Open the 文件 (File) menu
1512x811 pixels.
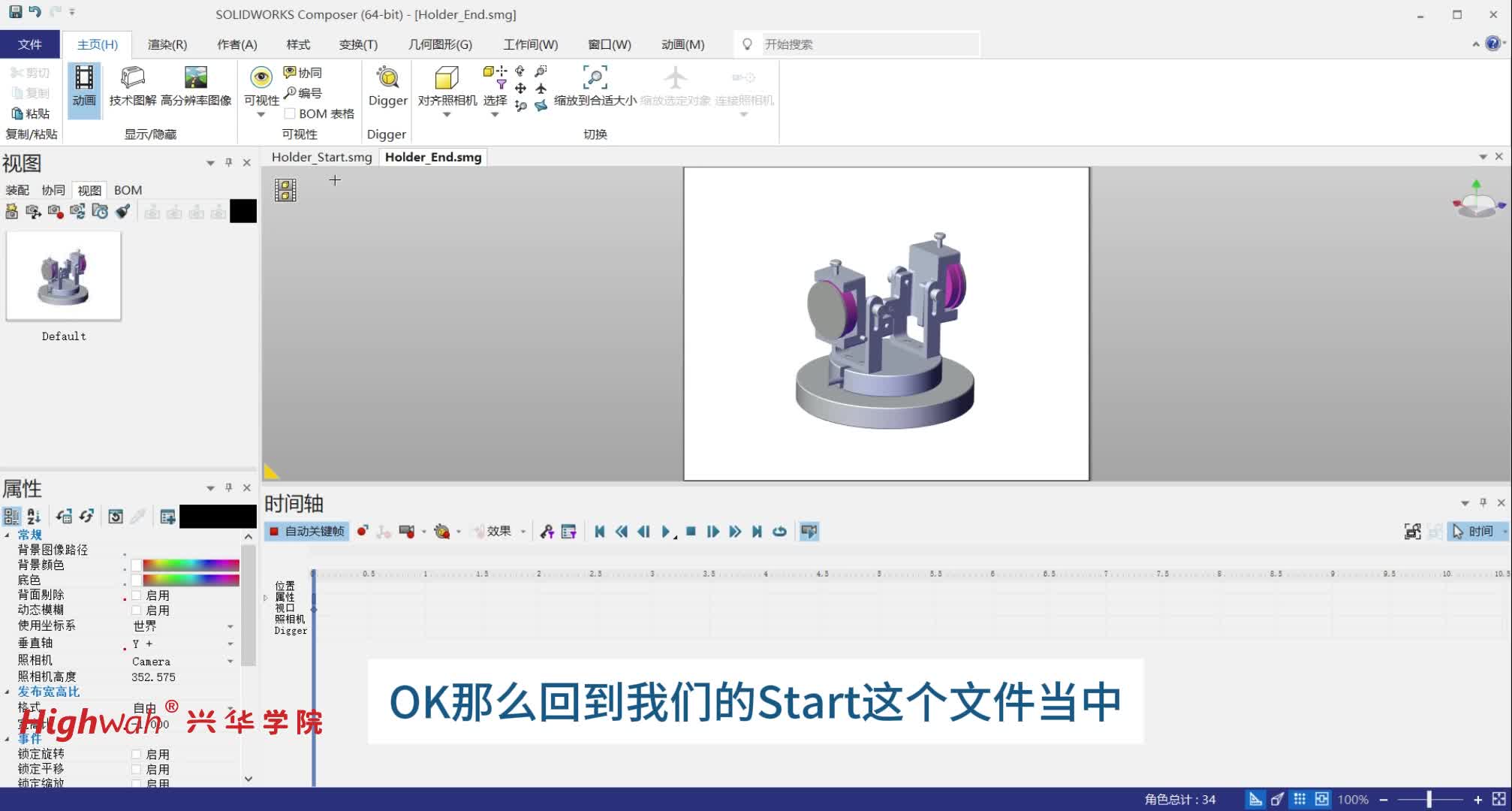[x=30, y=44]
